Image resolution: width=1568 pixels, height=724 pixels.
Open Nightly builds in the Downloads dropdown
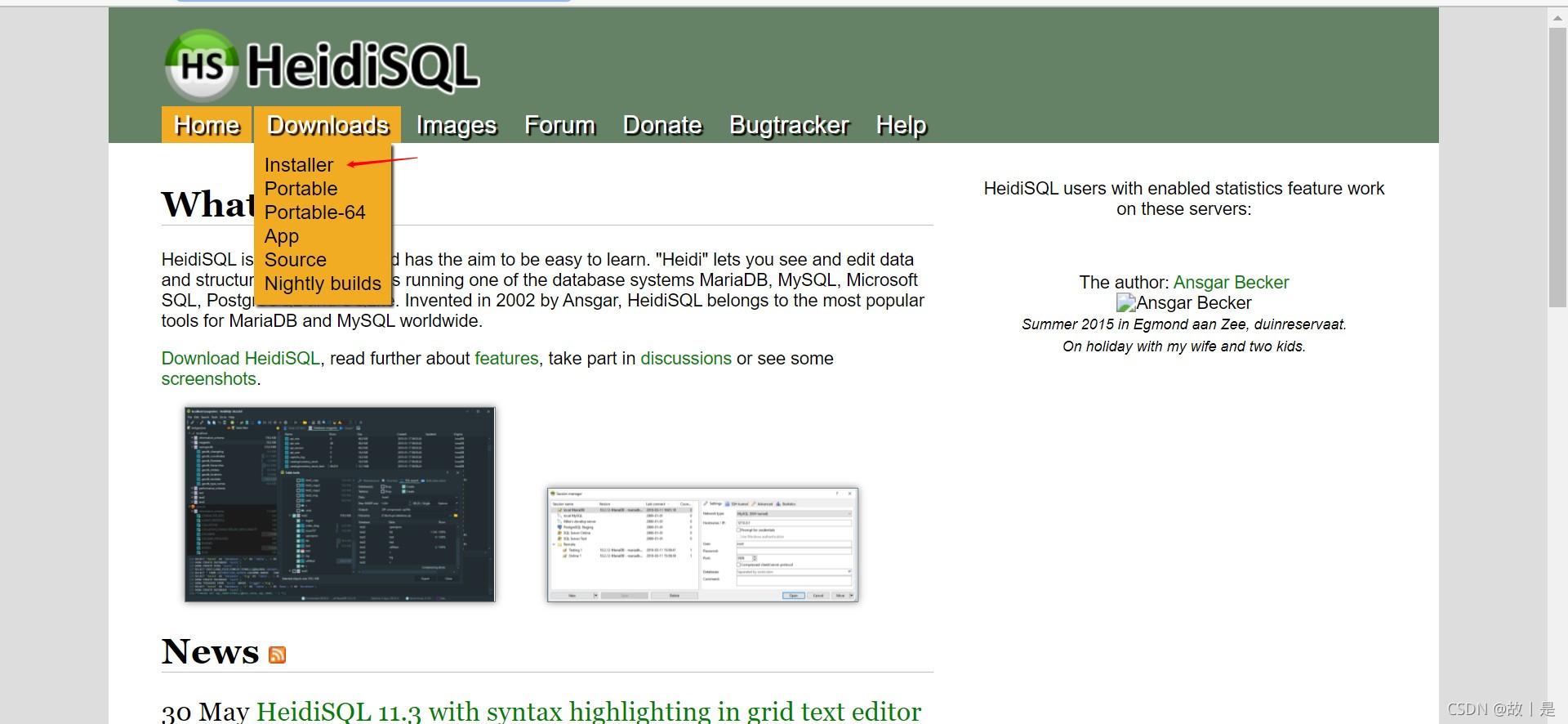click(323, 284)
